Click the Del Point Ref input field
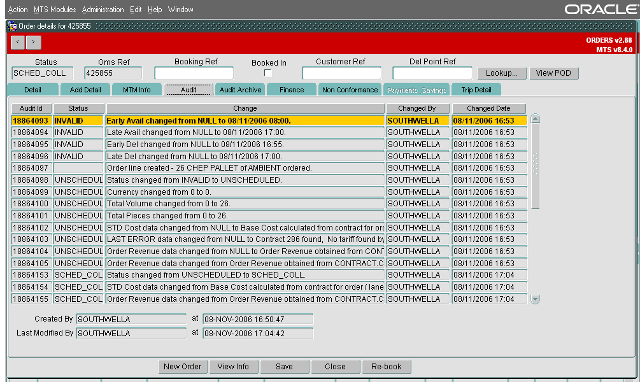Viewport: 640px width, 382px height. (x=432, y=73)
